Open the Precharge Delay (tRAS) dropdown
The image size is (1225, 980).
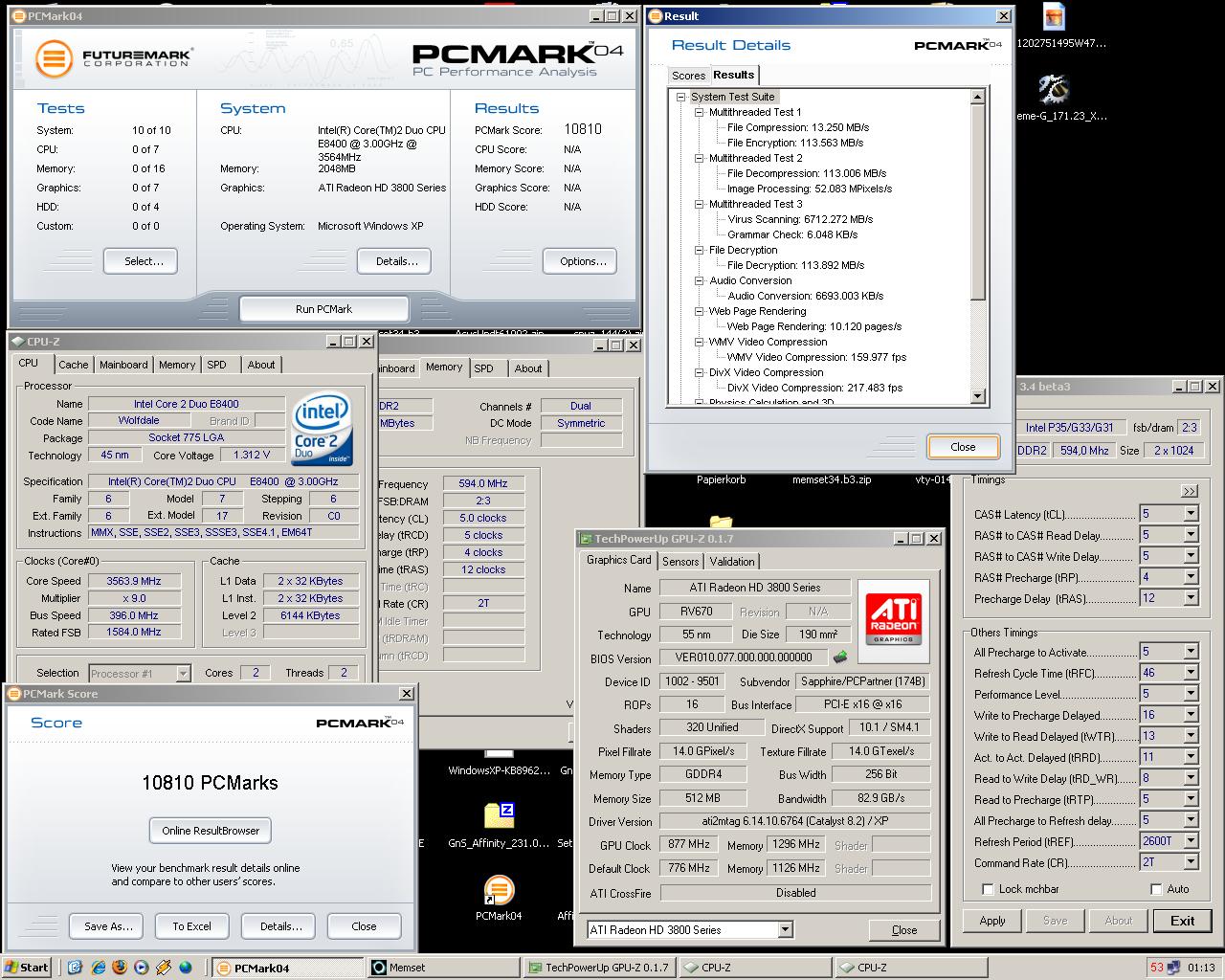(x=1191, y=598)
